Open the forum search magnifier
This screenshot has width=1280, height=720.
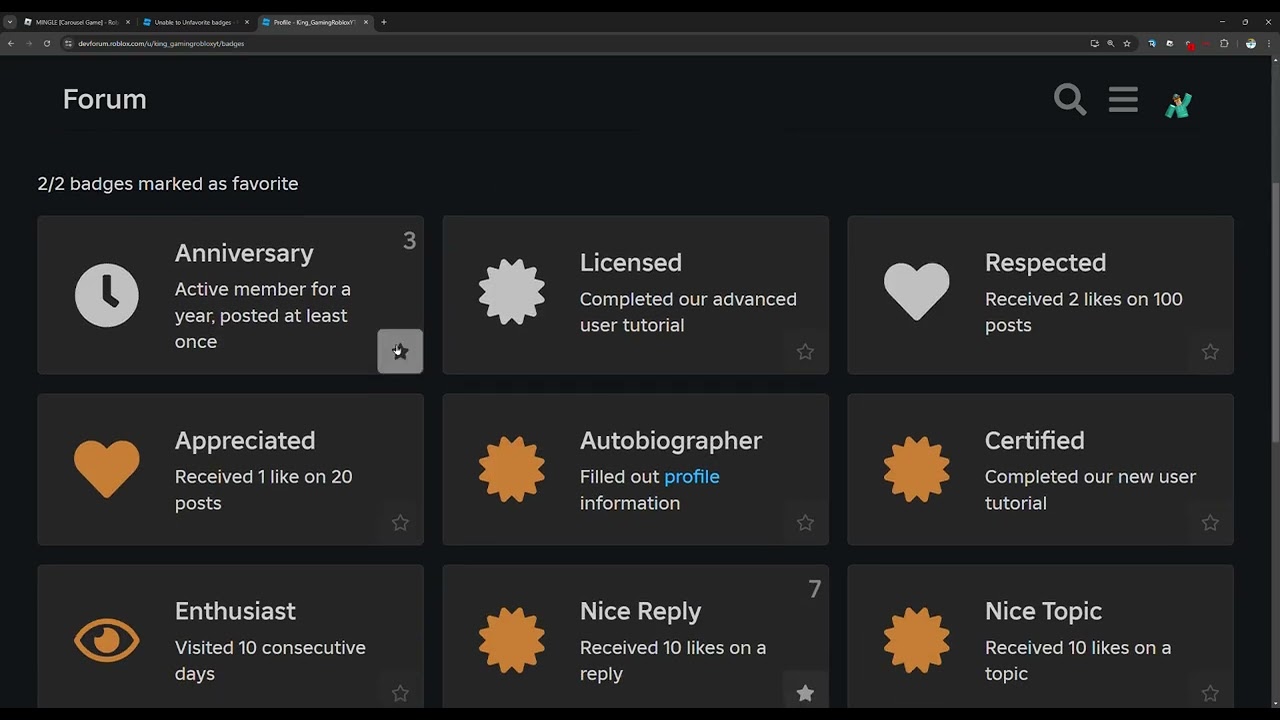click(x=1069, y=100)
